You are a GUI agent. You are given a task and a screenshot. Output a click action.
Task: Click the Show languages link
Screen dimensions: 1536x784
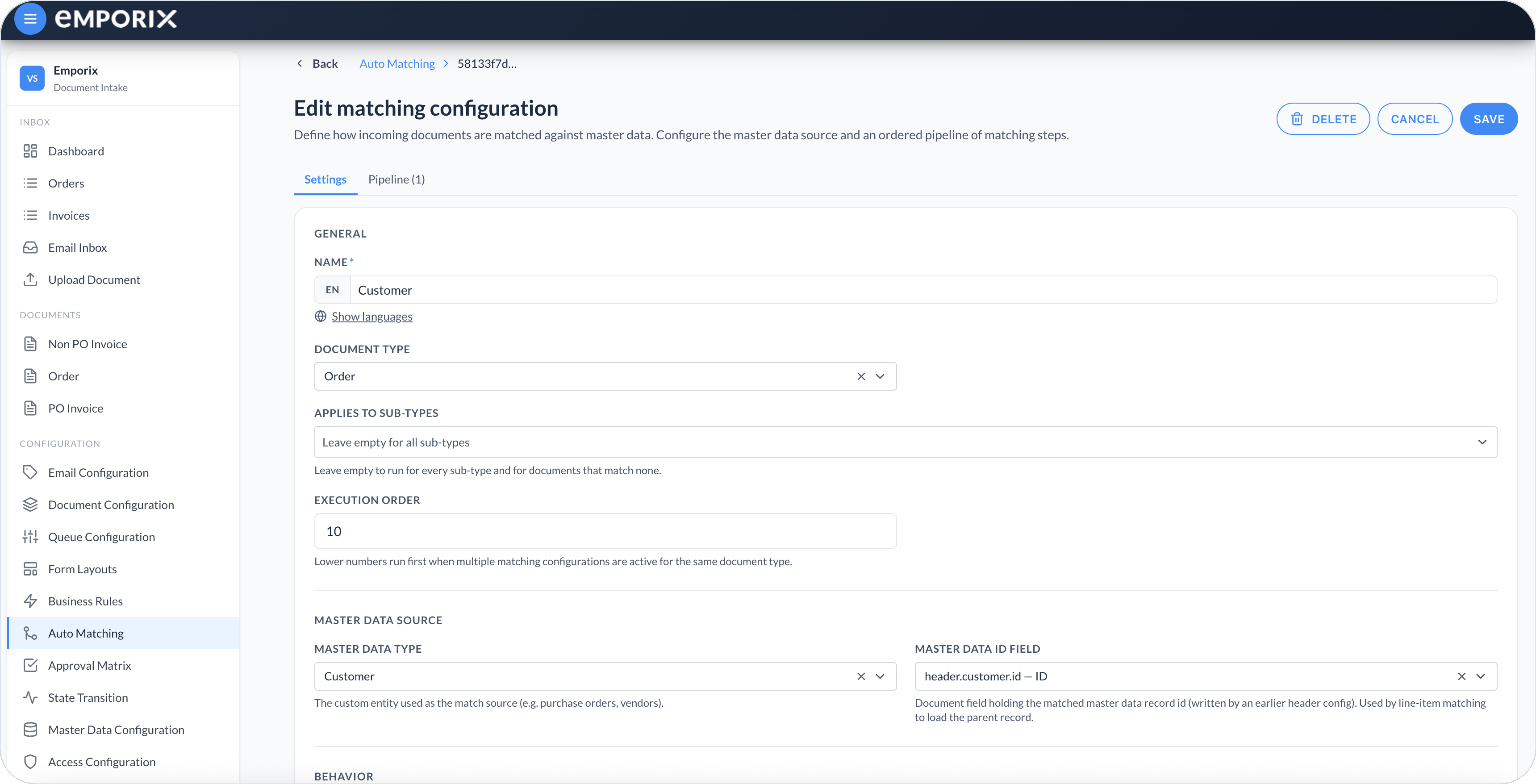[x=372, y=317]
